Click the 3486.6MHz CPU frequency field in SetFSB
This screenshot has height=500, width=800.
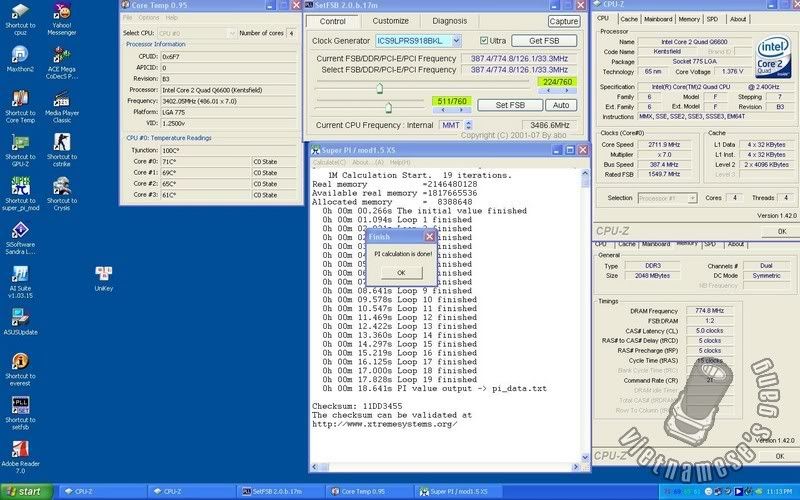549,125
